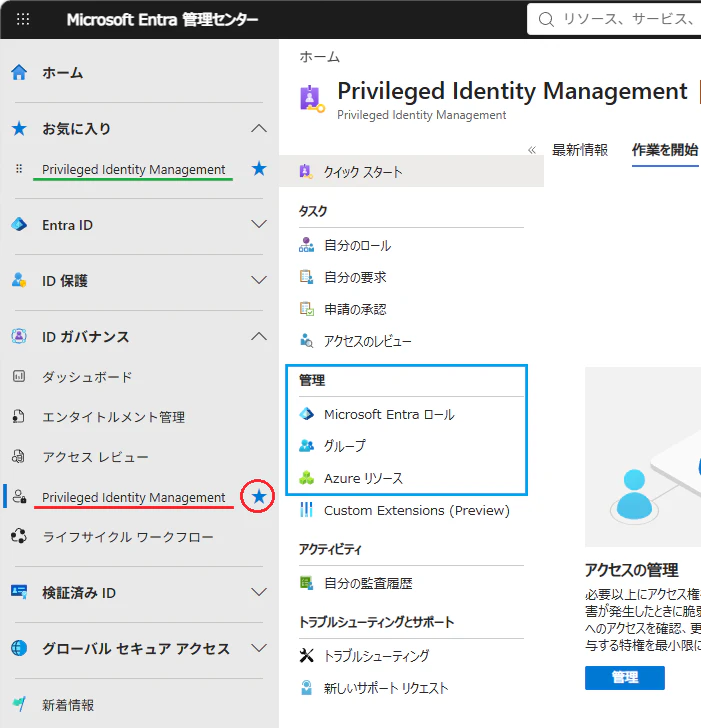Open Privileged Identity Management under ID ガバナンス

(x=134, y=497)
